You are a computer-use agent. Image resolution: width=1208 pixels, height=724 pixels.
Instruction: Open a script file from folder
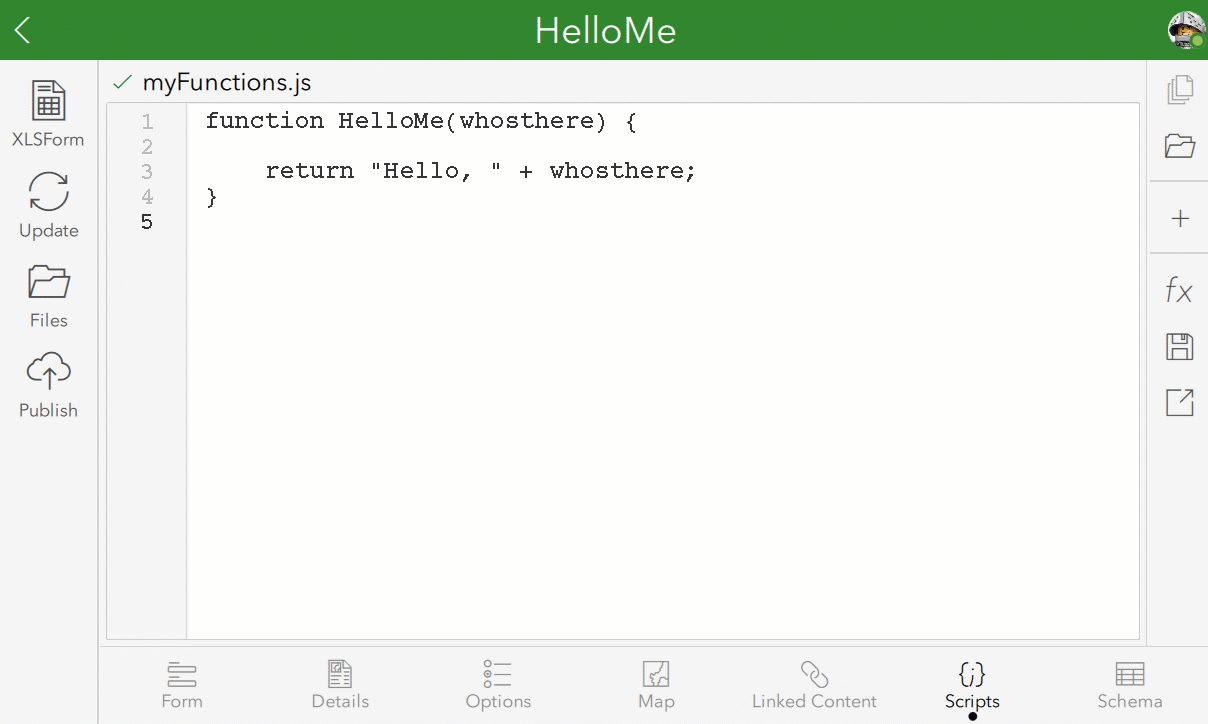point(1180,147)
